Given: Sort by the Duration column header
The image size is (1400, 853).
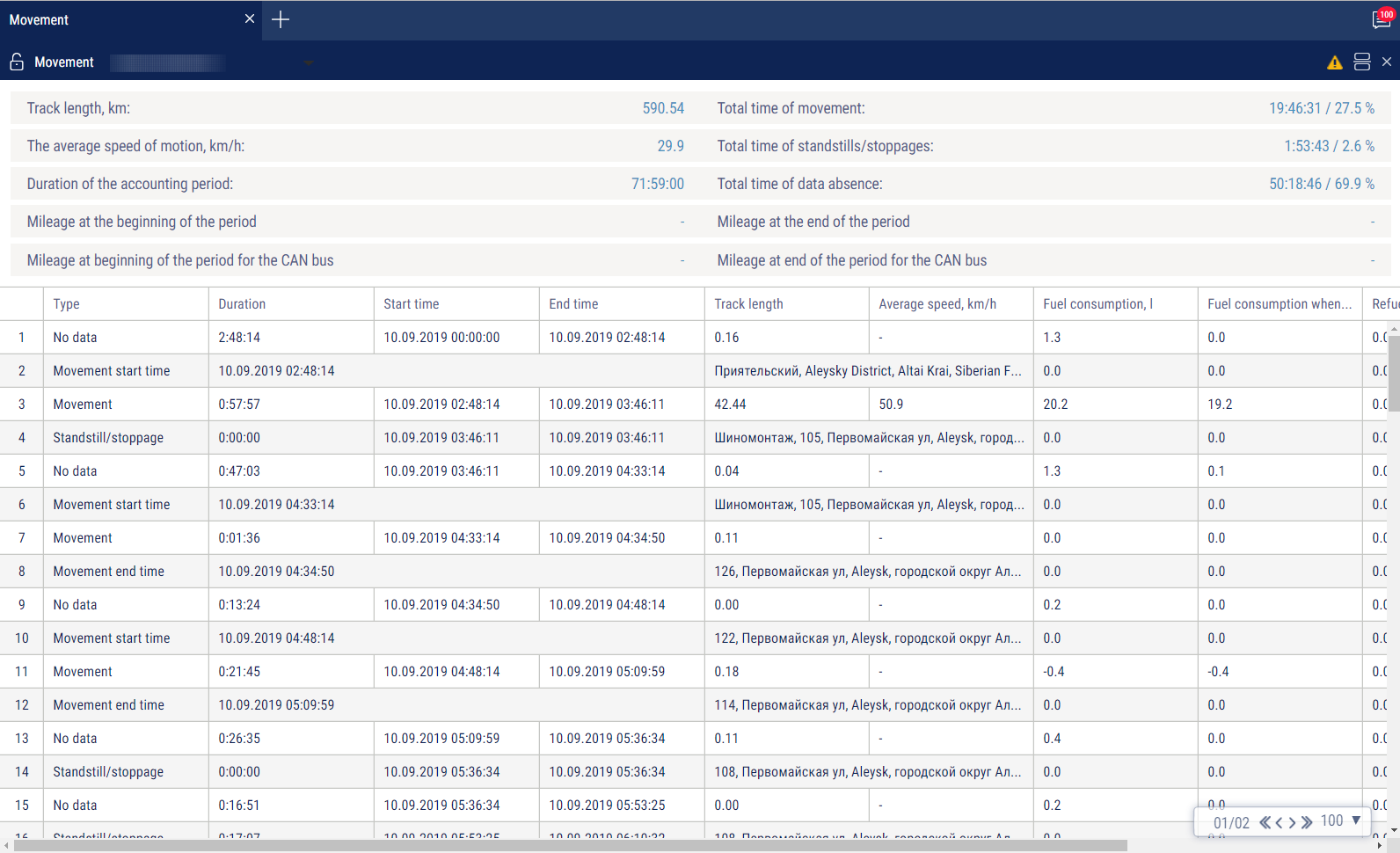Looking at the screenshot, I should (291, 303).
